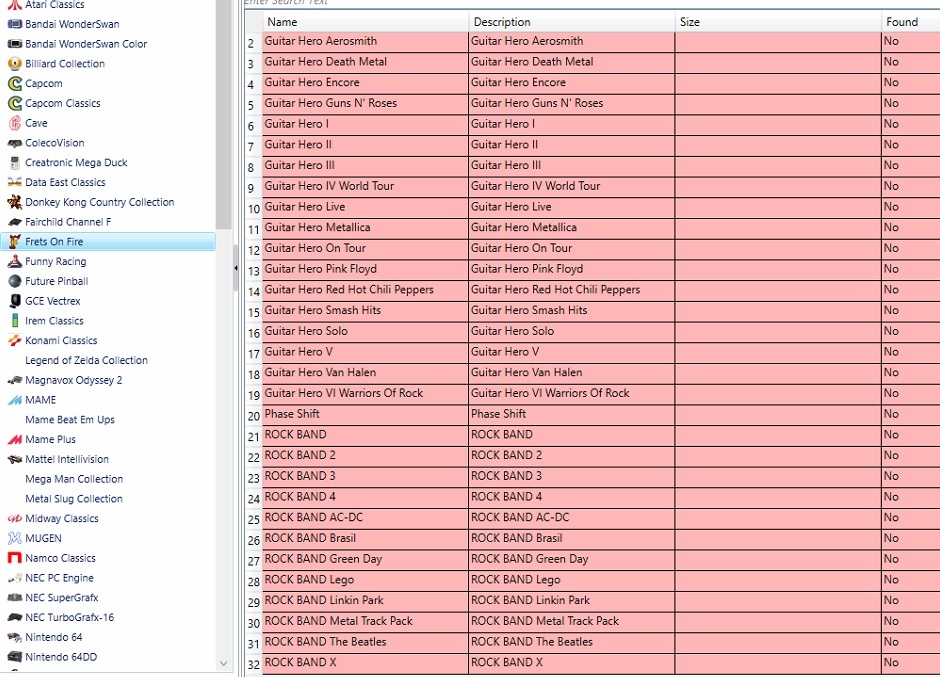
Task: Click the Mattel Intellivision console icon
Action: coord(14,459)
